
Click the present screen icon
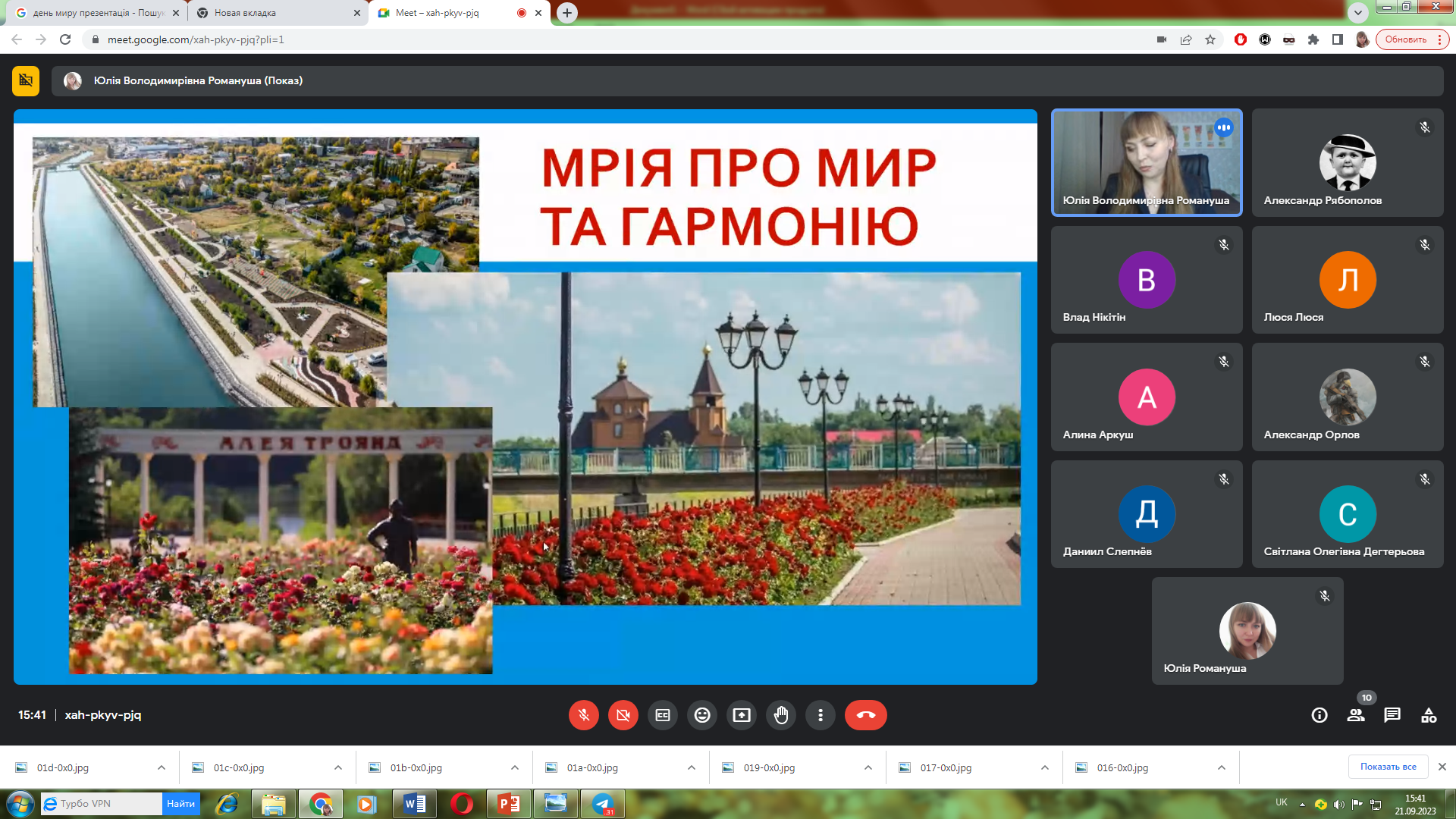742,715
